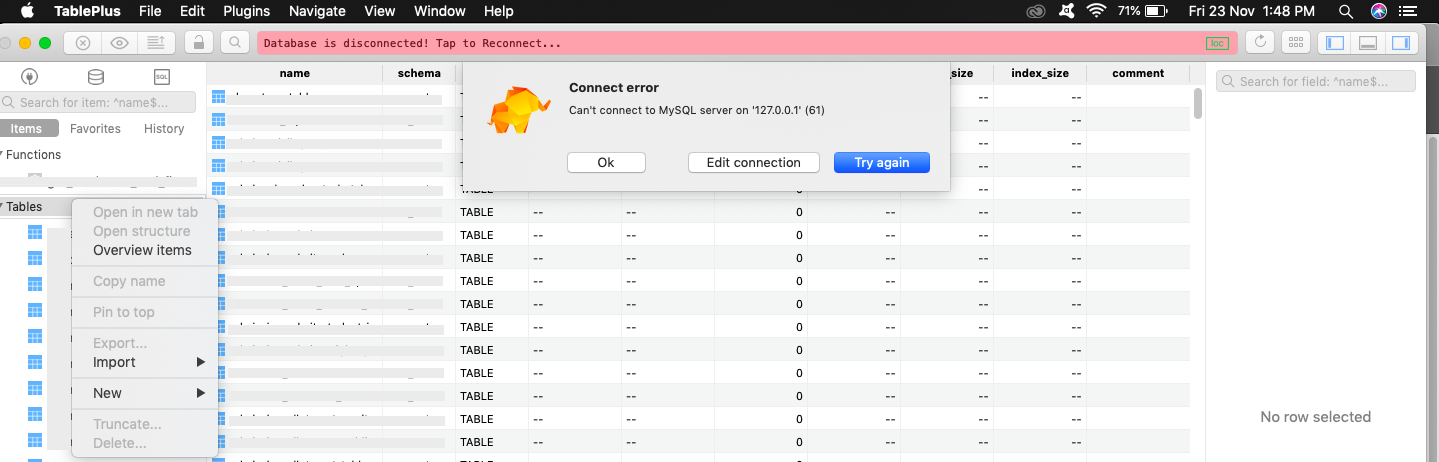1439x462 pixels.
Task: Open the New submenu in context menu
Action: point(145,393)
